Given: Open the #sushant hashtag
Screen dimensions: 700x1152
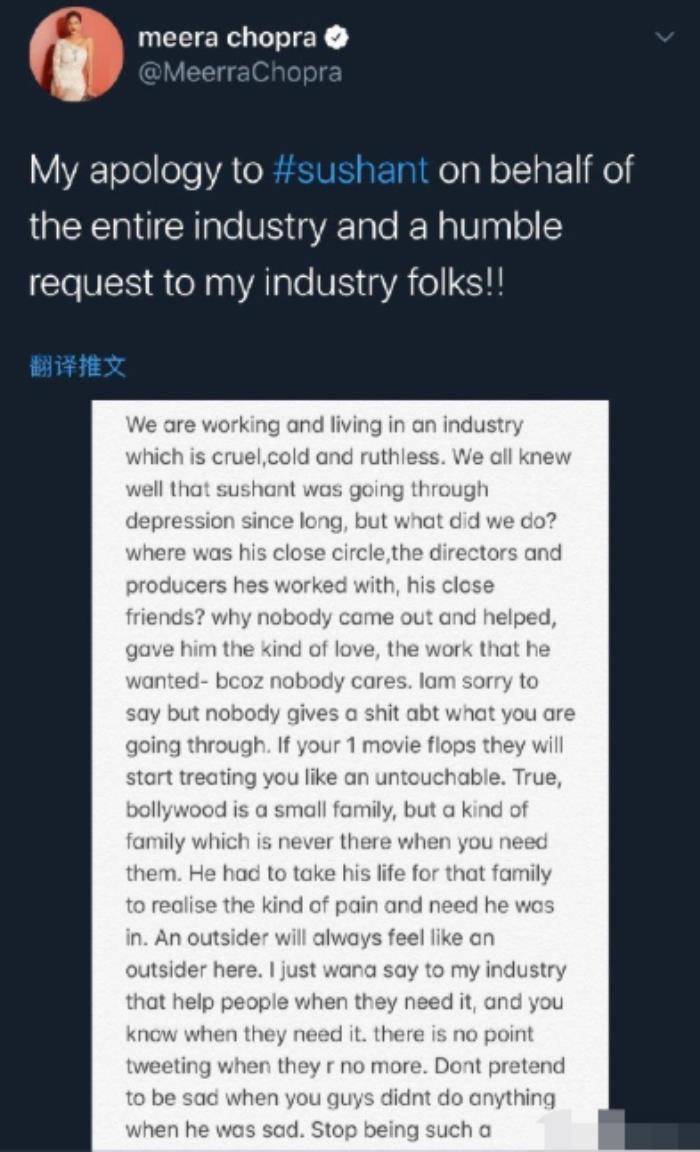Looking at the screenshot, I should pos(350,171).
